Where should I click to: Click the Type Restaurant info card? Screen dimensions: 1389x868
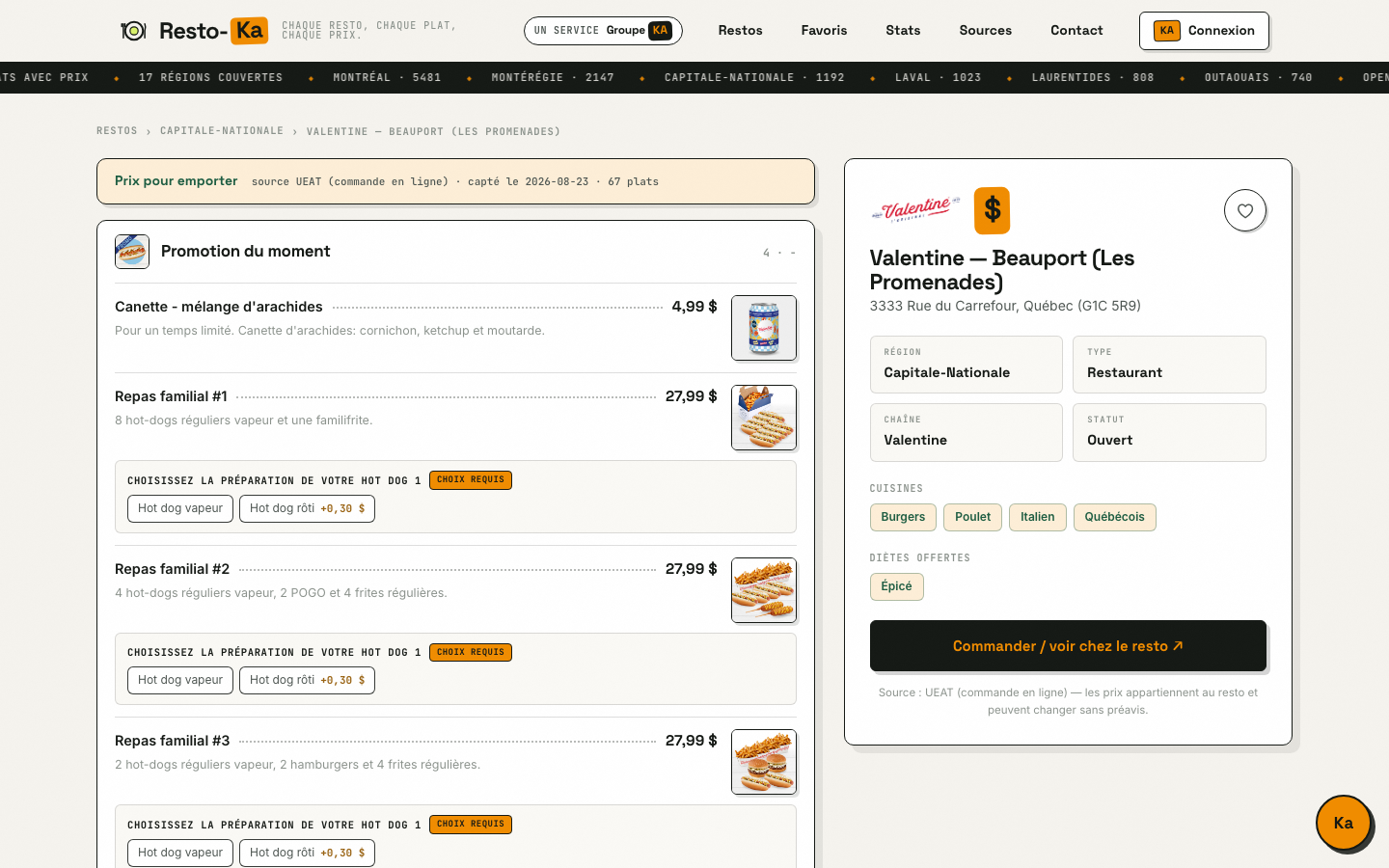(1169, 365)
